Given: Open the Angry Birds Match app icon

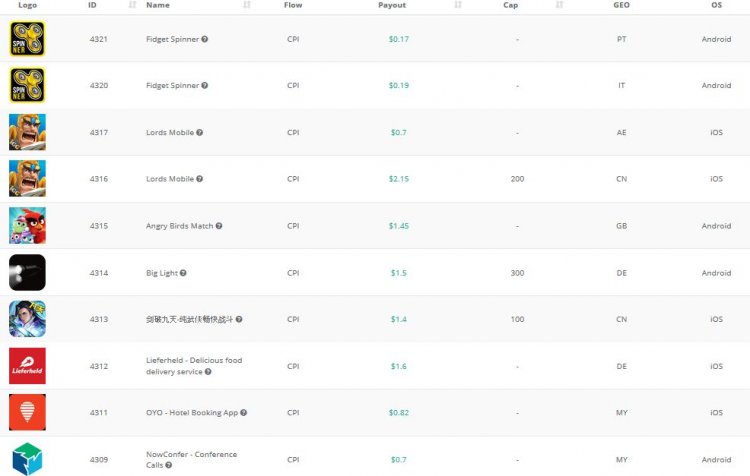Looking at the screenshot, I should pos(27,226).
